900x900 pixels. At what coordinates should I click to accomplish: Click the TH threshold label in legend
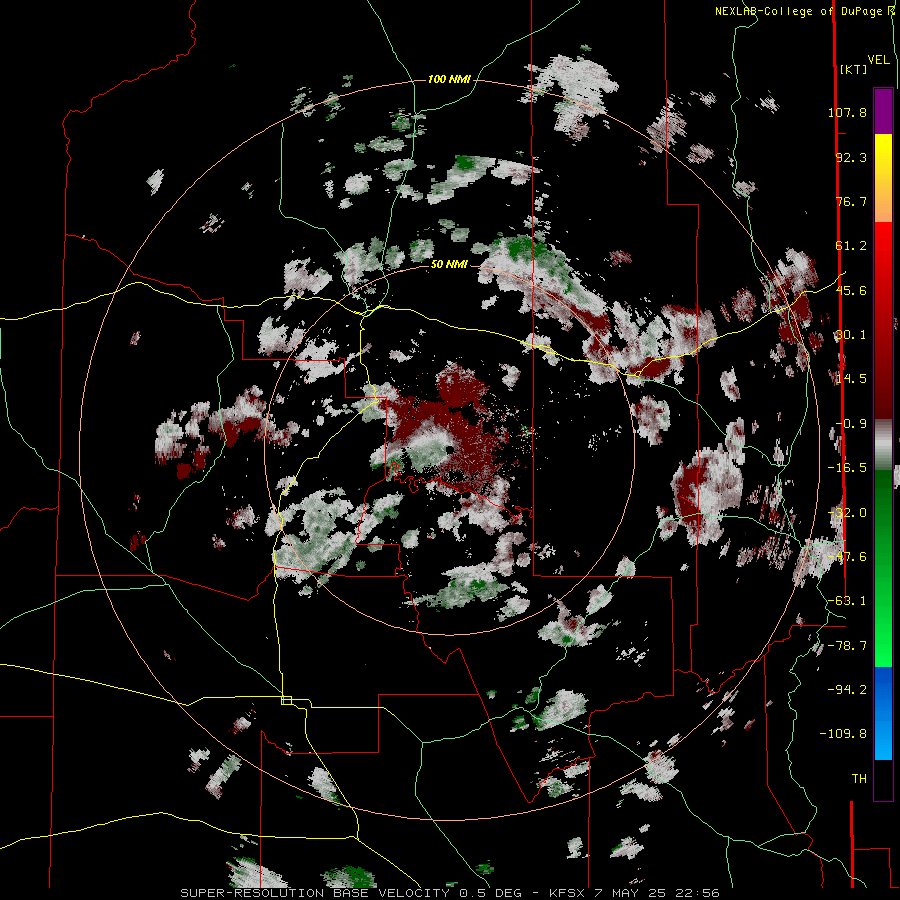859,779
